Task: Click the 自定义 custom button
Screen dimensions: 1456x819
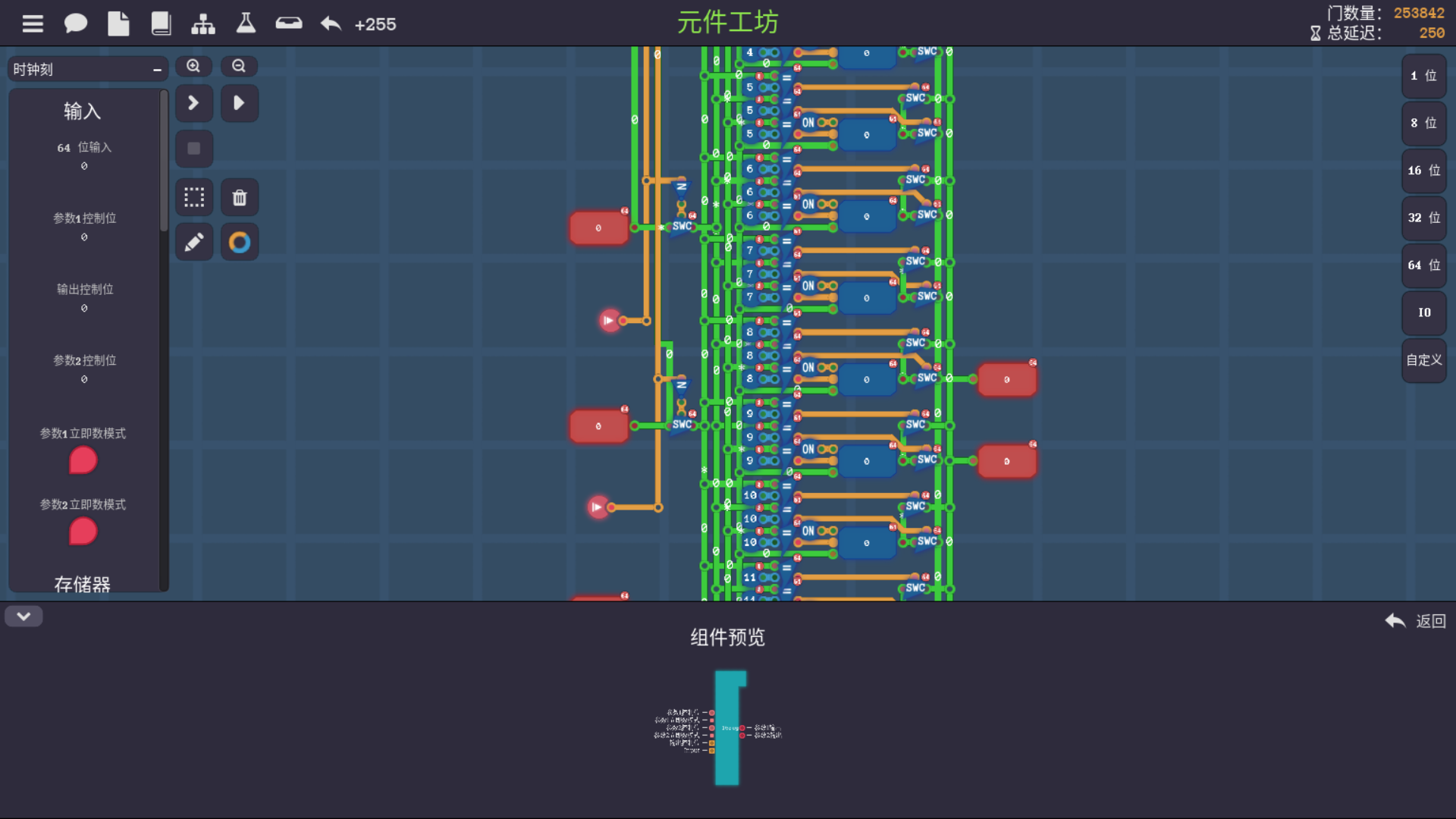Action: [1423, 360]
